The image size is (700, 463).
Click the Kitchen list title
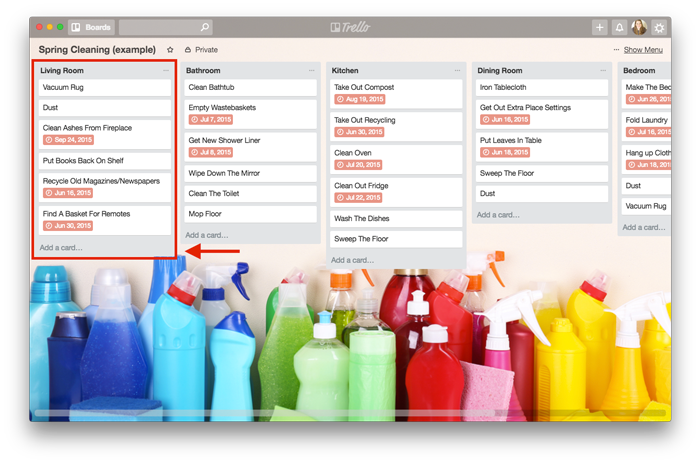pyautogui.click(x=345, y=71)
